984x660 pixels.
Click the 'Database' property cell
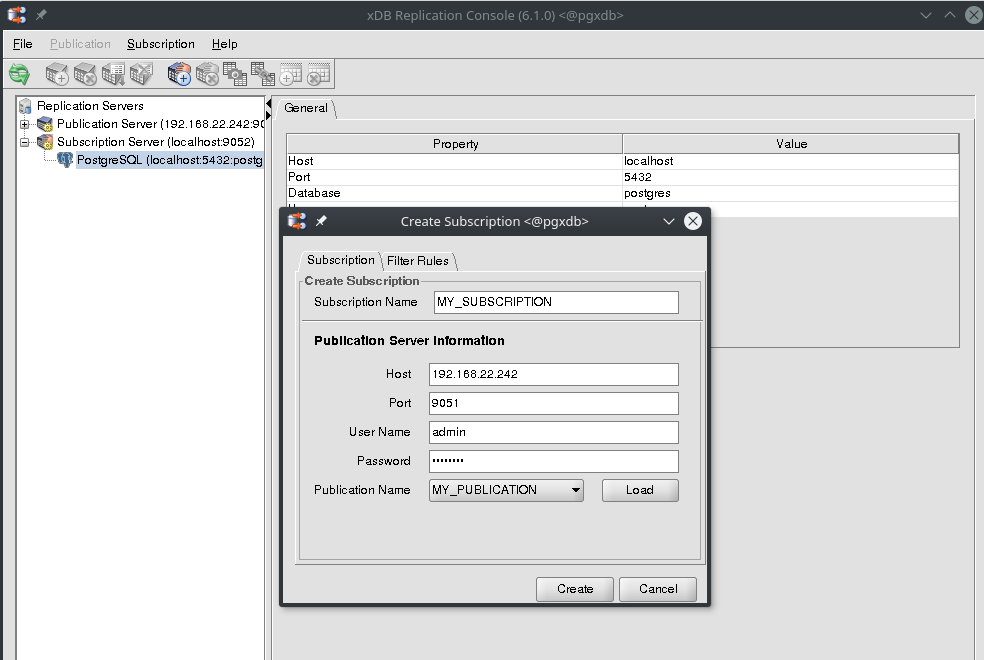[455, 193]
